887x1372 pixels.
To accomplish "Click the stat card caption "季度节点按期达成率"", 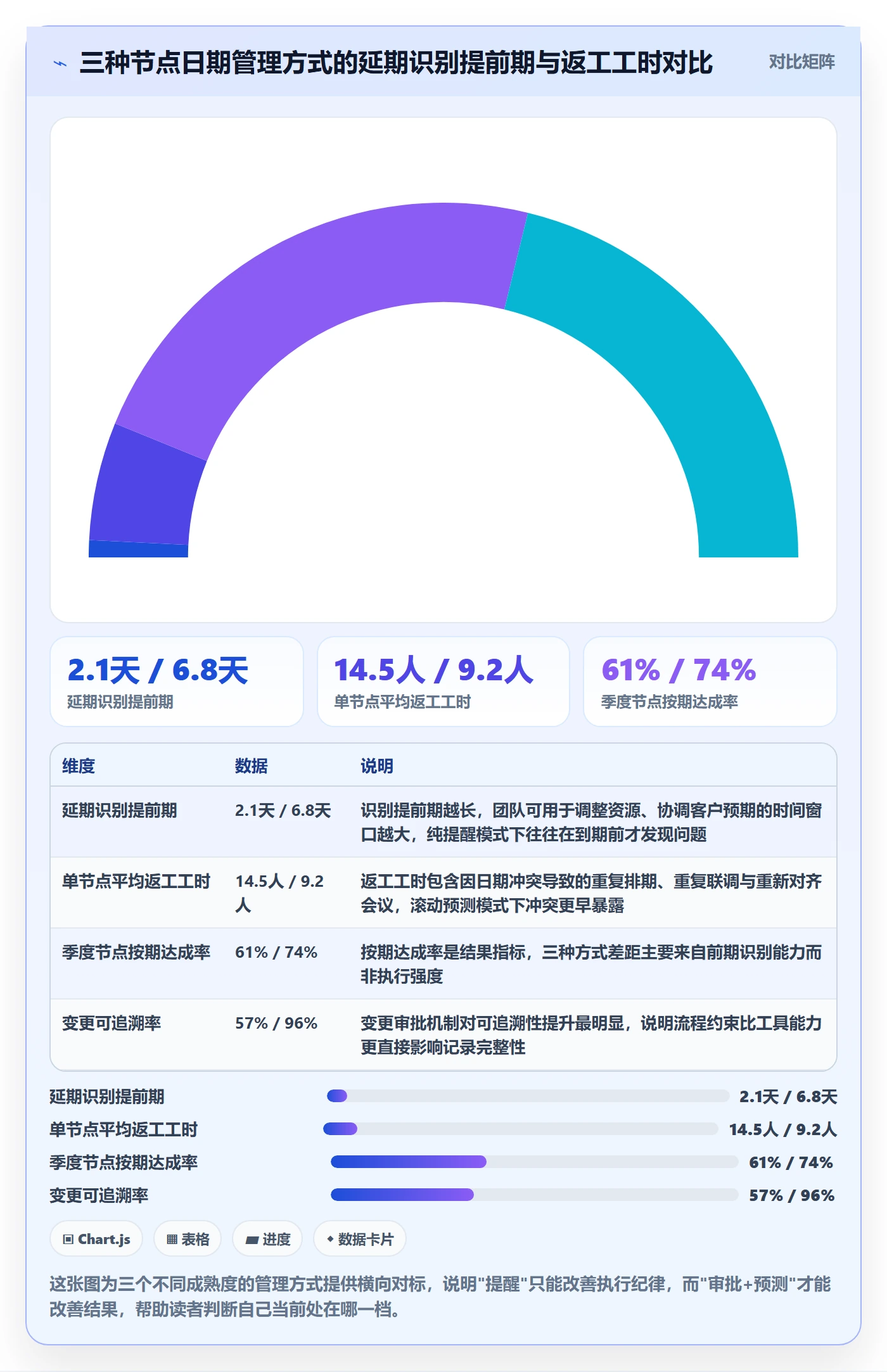I will tap(669, 702).
